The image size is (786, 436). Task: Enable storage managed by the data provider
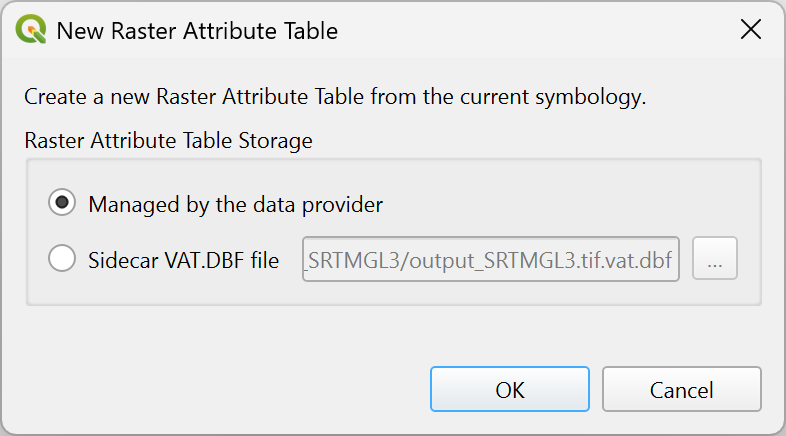tap(62, 204)
